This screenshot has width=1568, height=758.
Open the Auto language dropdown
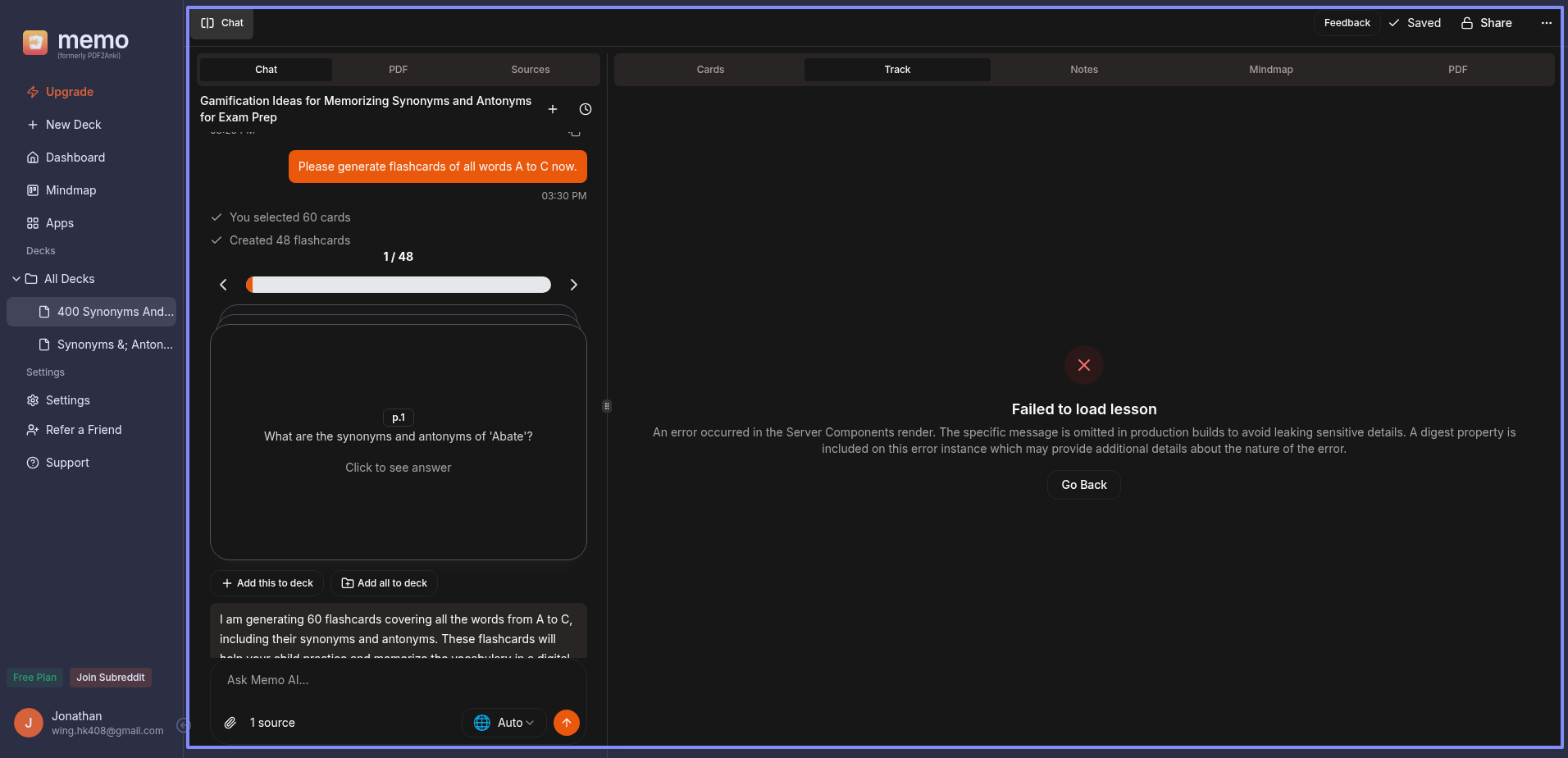[504, 723]
